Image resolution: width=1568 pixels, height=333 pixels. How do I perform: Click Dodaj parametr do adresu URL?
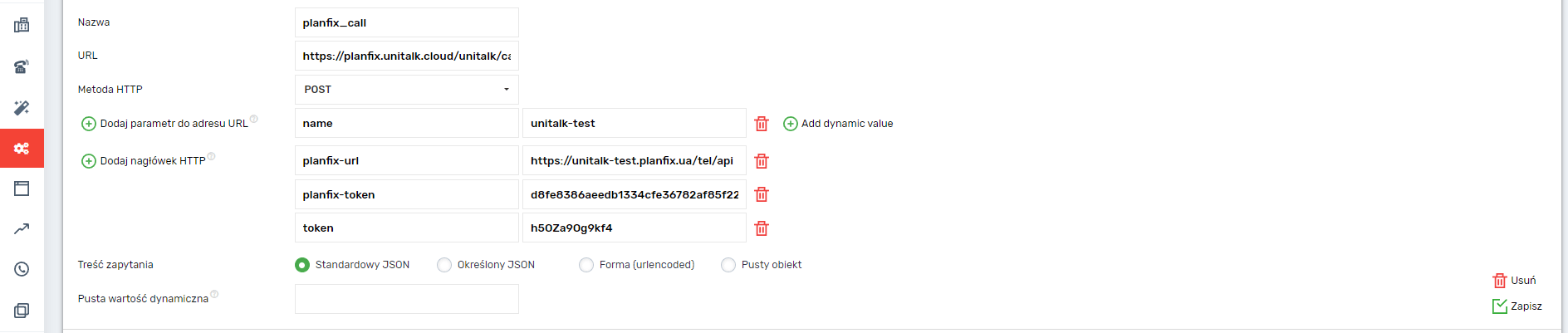[x=166, y=124]
